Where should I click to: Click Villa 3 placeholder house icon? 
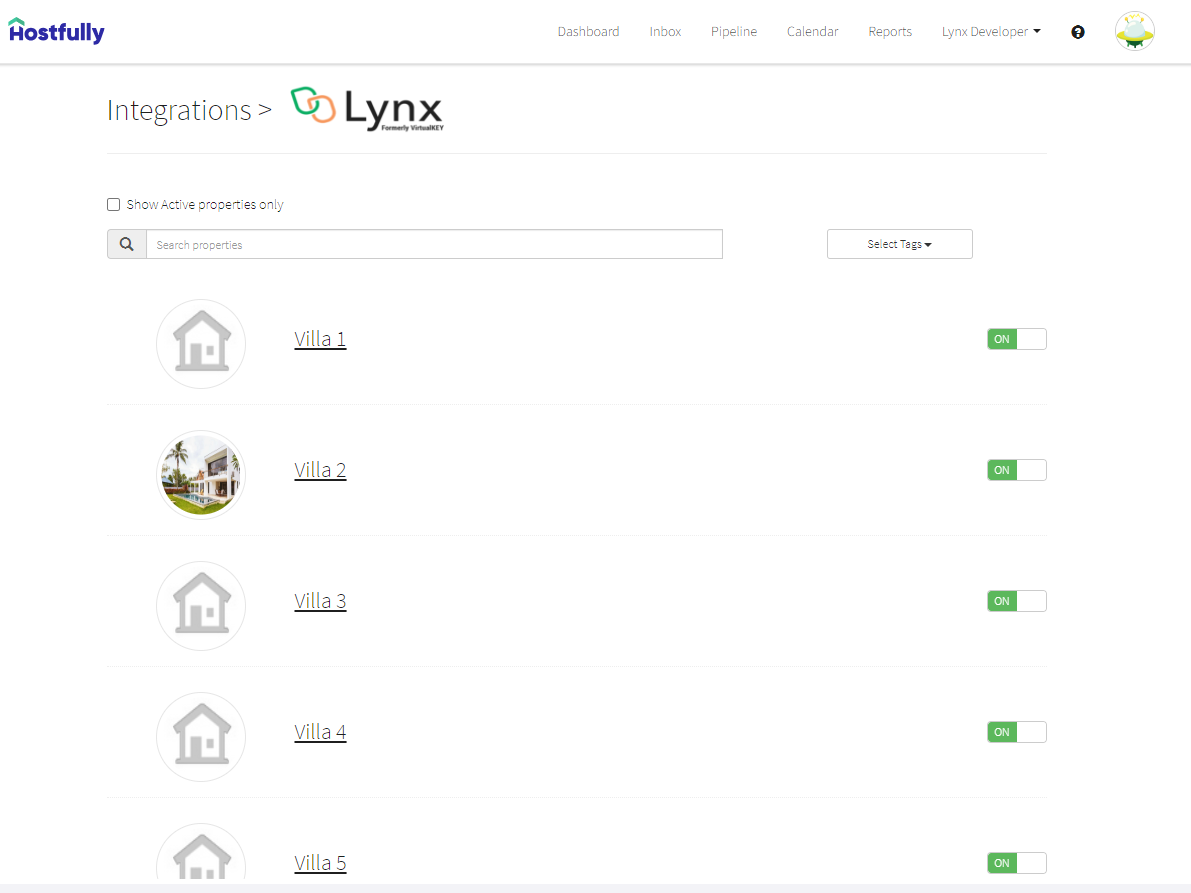pyautogui.click(x=201, y=605)
